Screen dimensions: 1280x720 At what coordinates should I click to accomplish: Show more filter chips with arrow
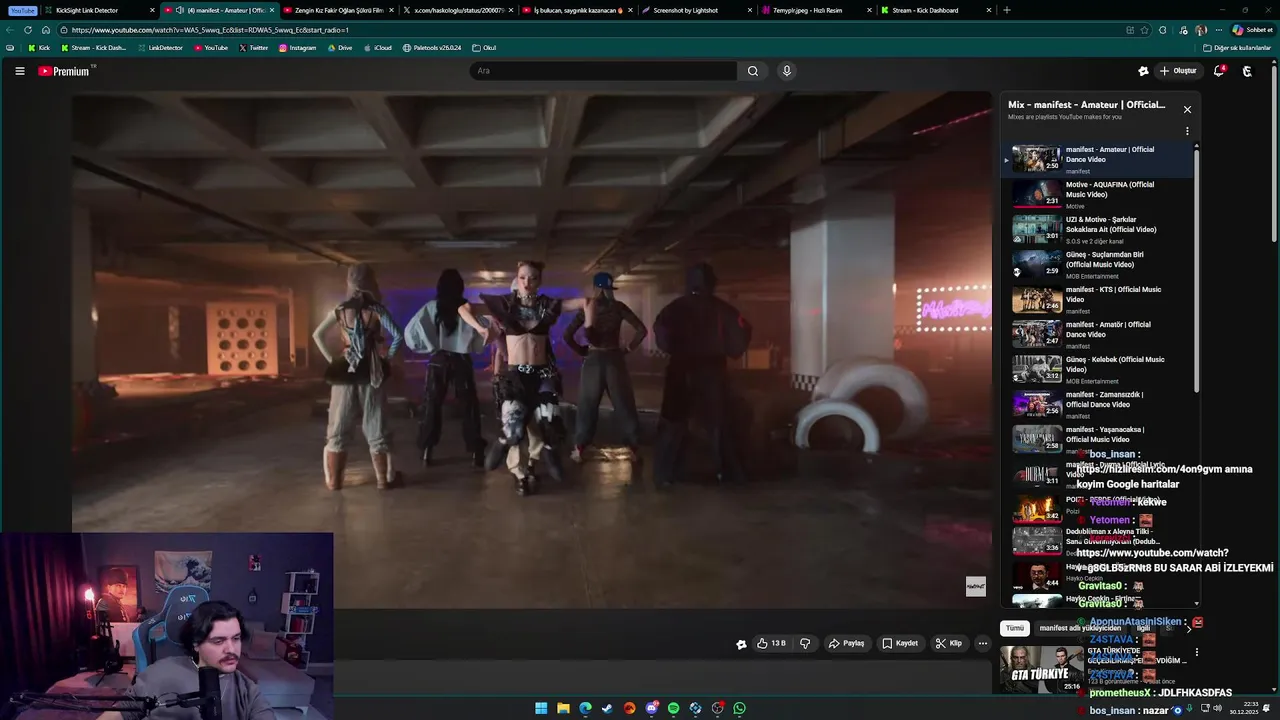1188,628
